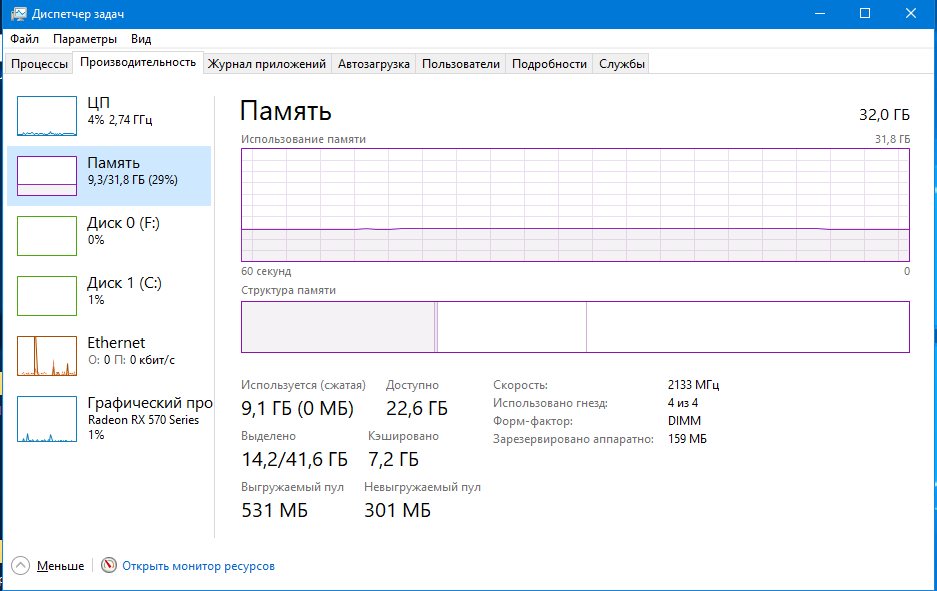Open the Параметры menu
The image size is (937, 591).
pyautogui.click(x=85, y=38)
